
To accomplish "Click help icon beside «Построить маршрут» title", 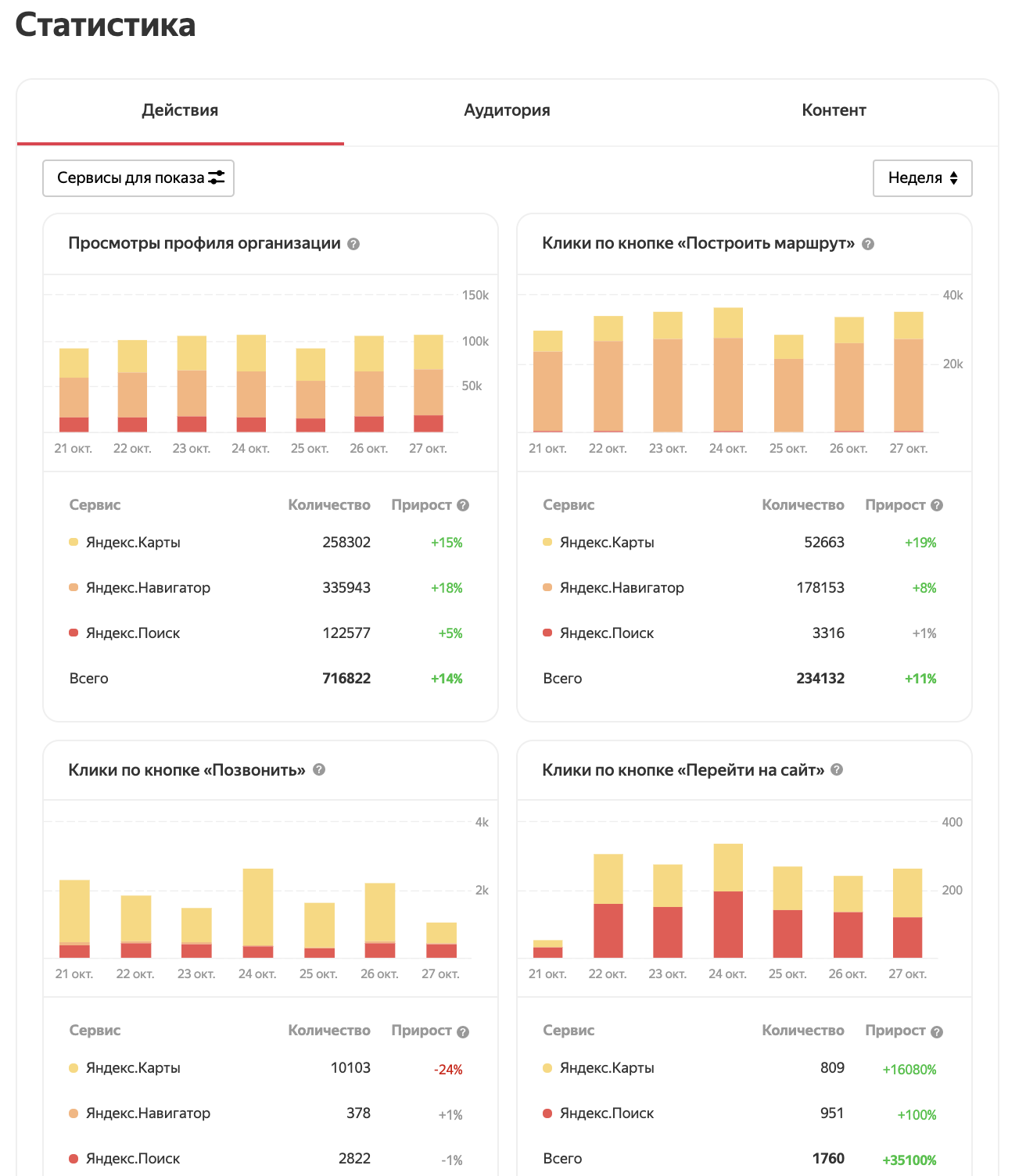I will pyautogui.click(x=868, y=244).
